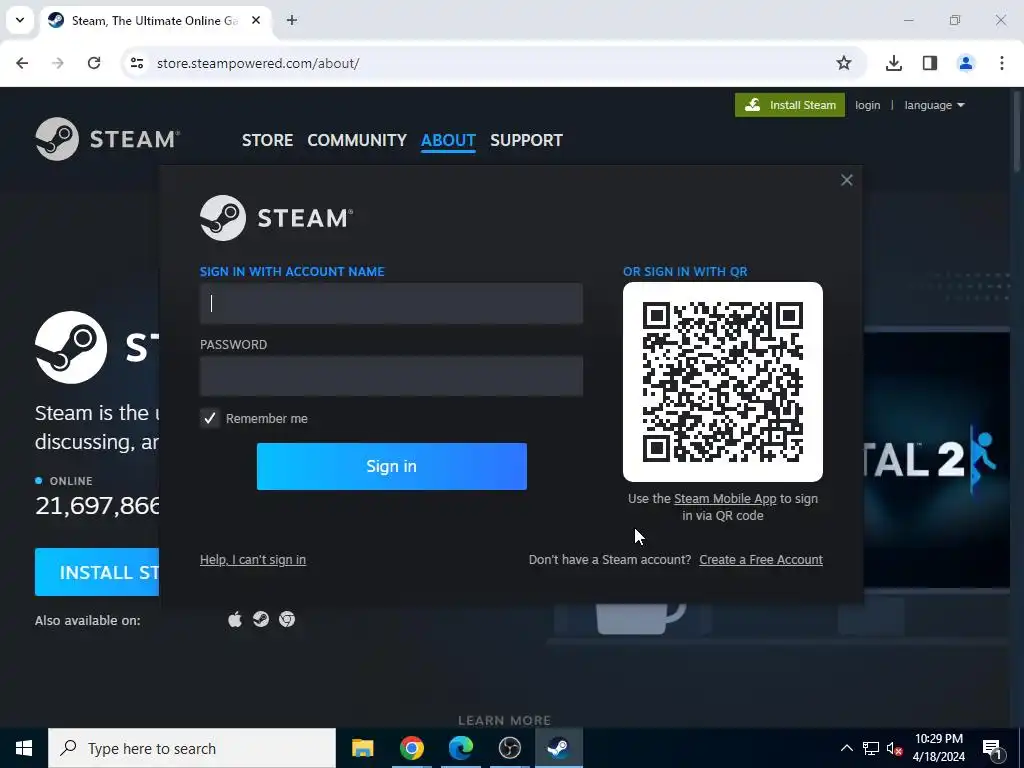Bookmark this page with the star icon

tap(844, 63)
